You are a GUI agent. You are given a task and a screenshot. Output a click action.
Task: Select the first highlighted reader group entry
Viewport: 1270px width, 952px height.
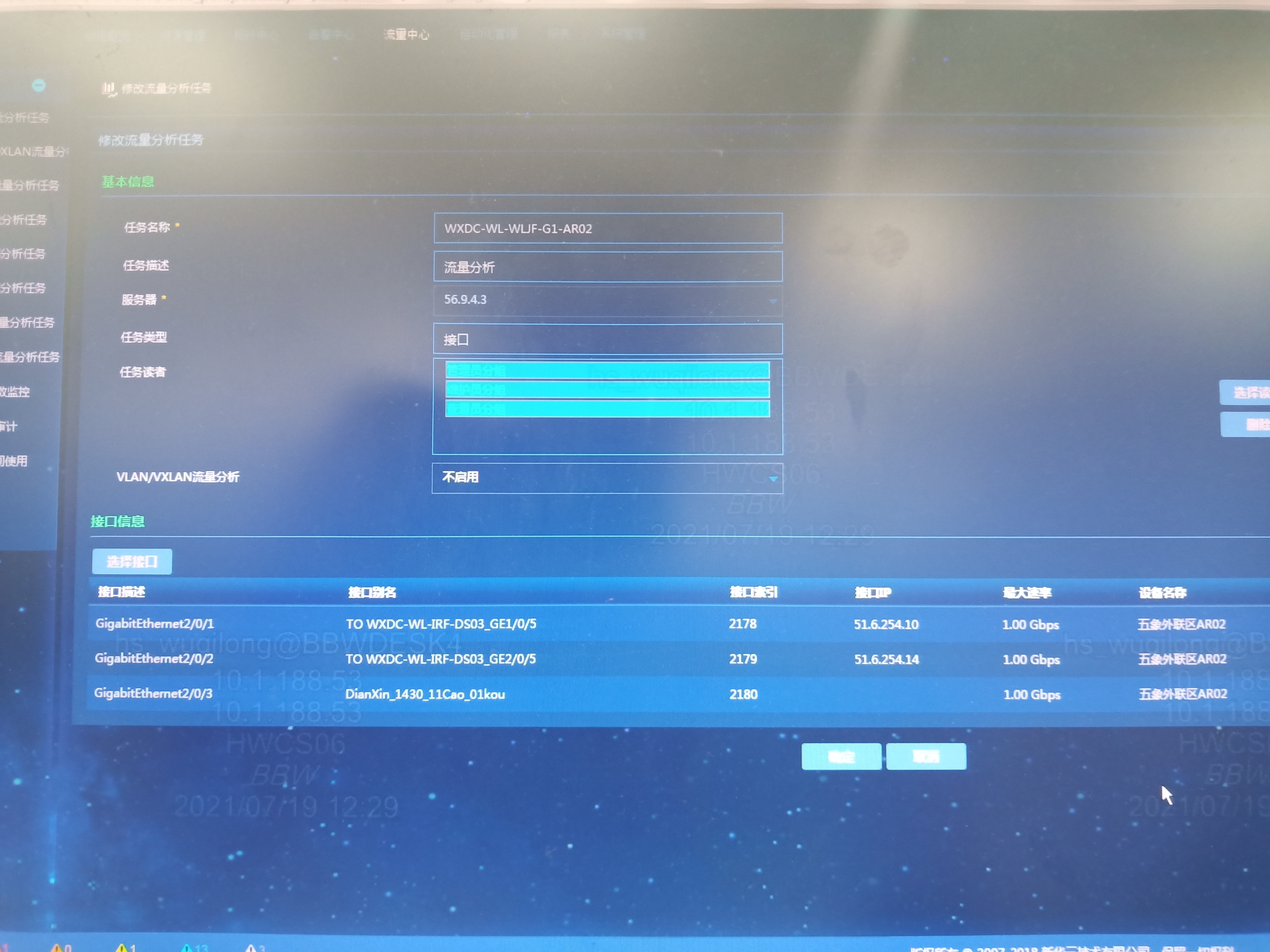click(x=607, y=370)
